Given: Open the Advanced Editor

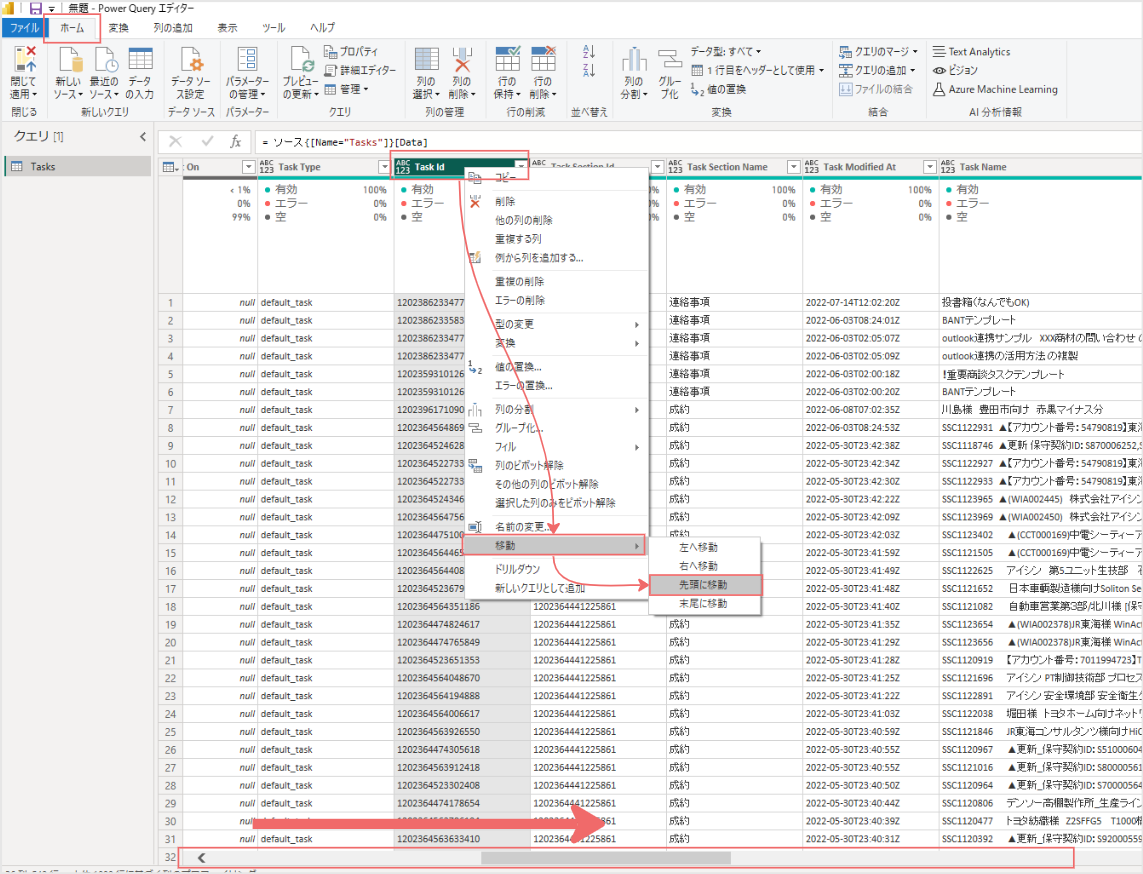Looking at the screenshot, I should [x=360, y=70].
